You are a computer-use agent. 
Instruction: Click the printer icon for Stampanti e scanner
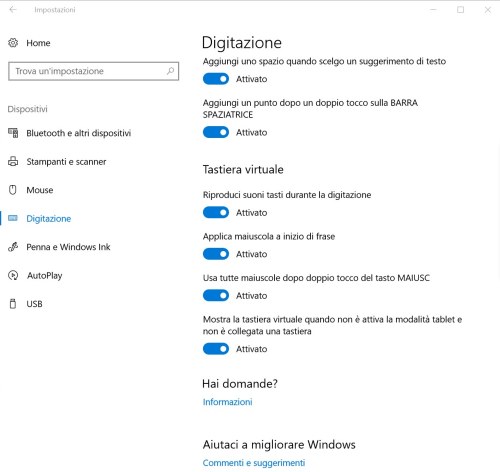[13, 161]
